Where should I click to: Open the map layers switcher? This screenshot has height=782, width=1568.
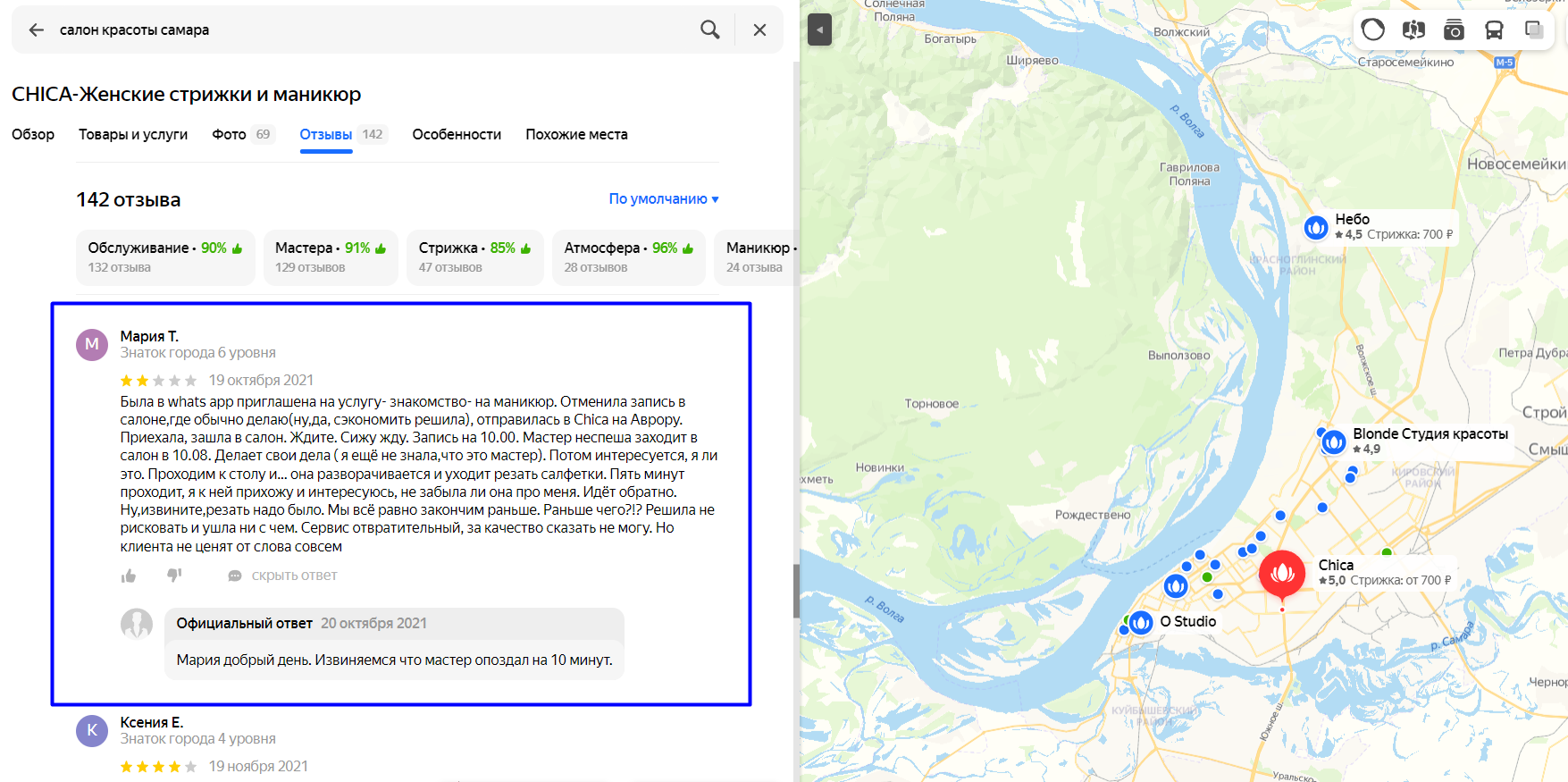point(1534,29)
